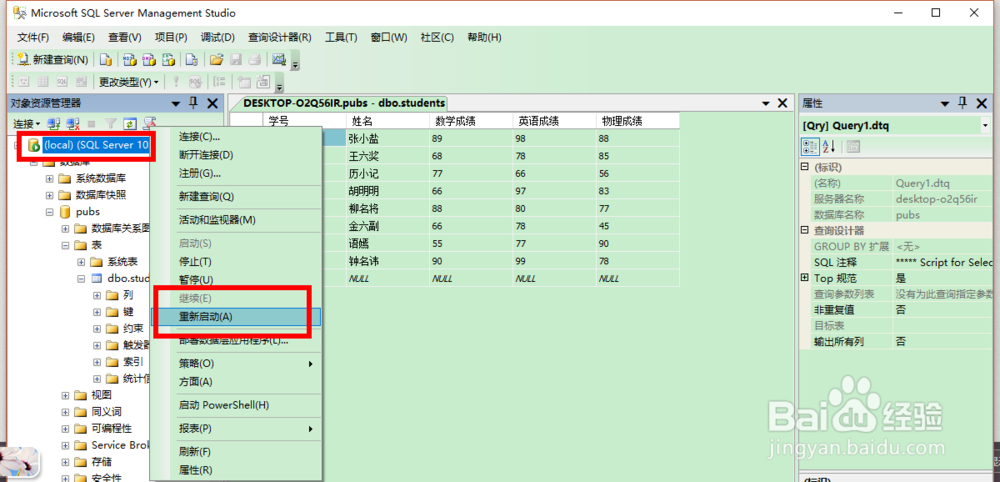Click the property pages icon in 属性 panel

pos(853,147)
